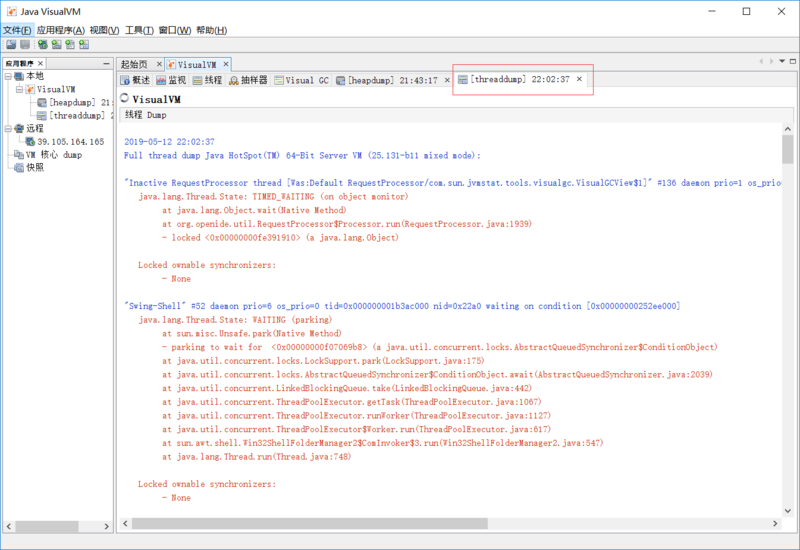
Task: Switch to the 起始页 start page tab
Action: point(134,64)
